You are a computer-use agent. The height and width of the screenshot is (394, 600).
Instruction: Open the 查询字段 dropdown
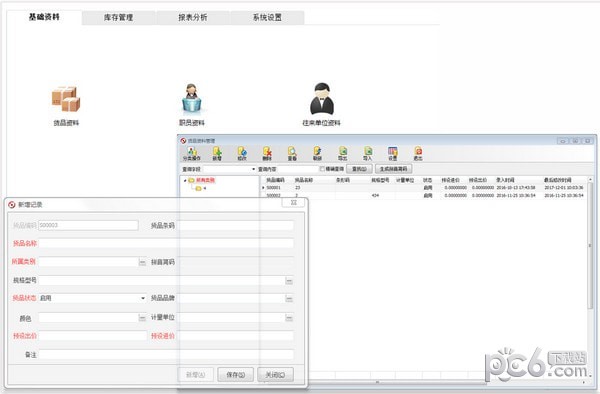pos(230,169)
